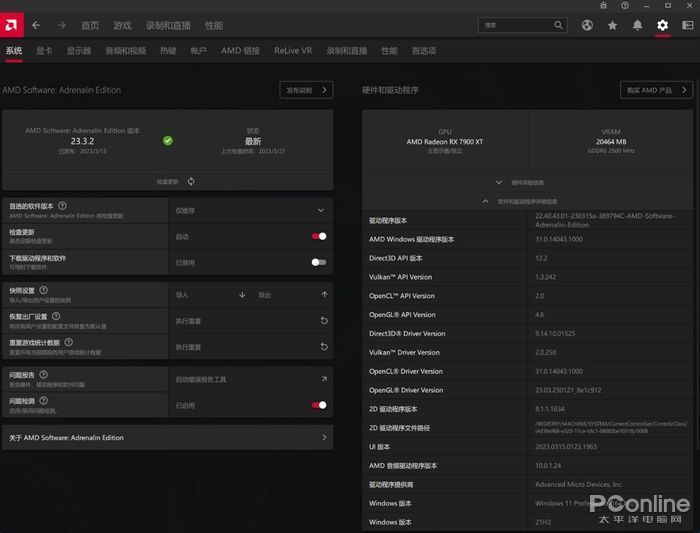Switch to the 显示器 tab
This screenshot has width=700, height=533.
(79, 50)
